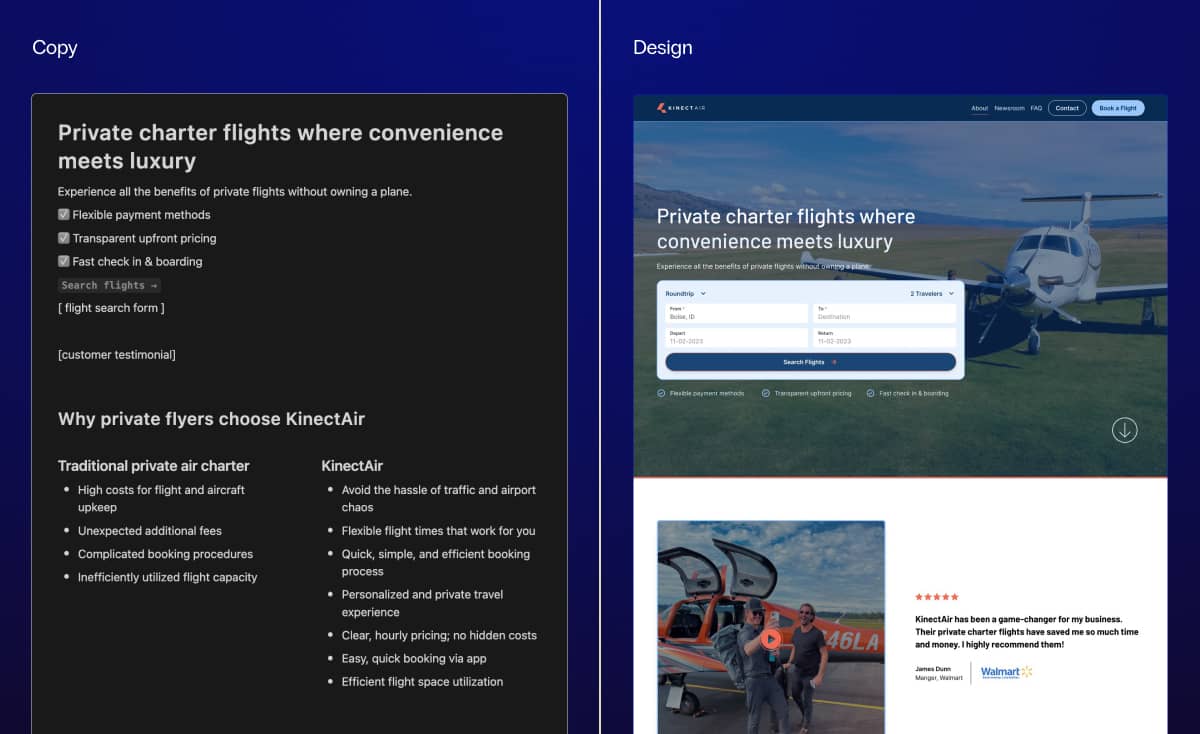Click the Depart date field

point(736,338)
